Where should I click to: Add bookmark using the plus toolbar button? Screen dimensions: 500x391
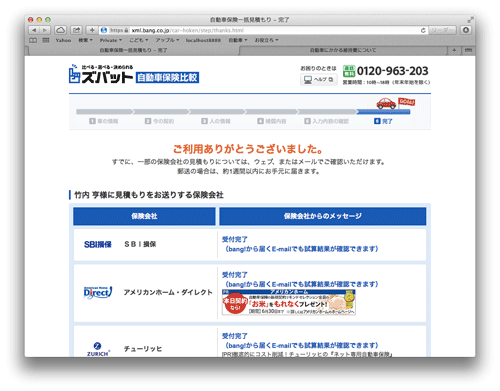tap(92, 30)
